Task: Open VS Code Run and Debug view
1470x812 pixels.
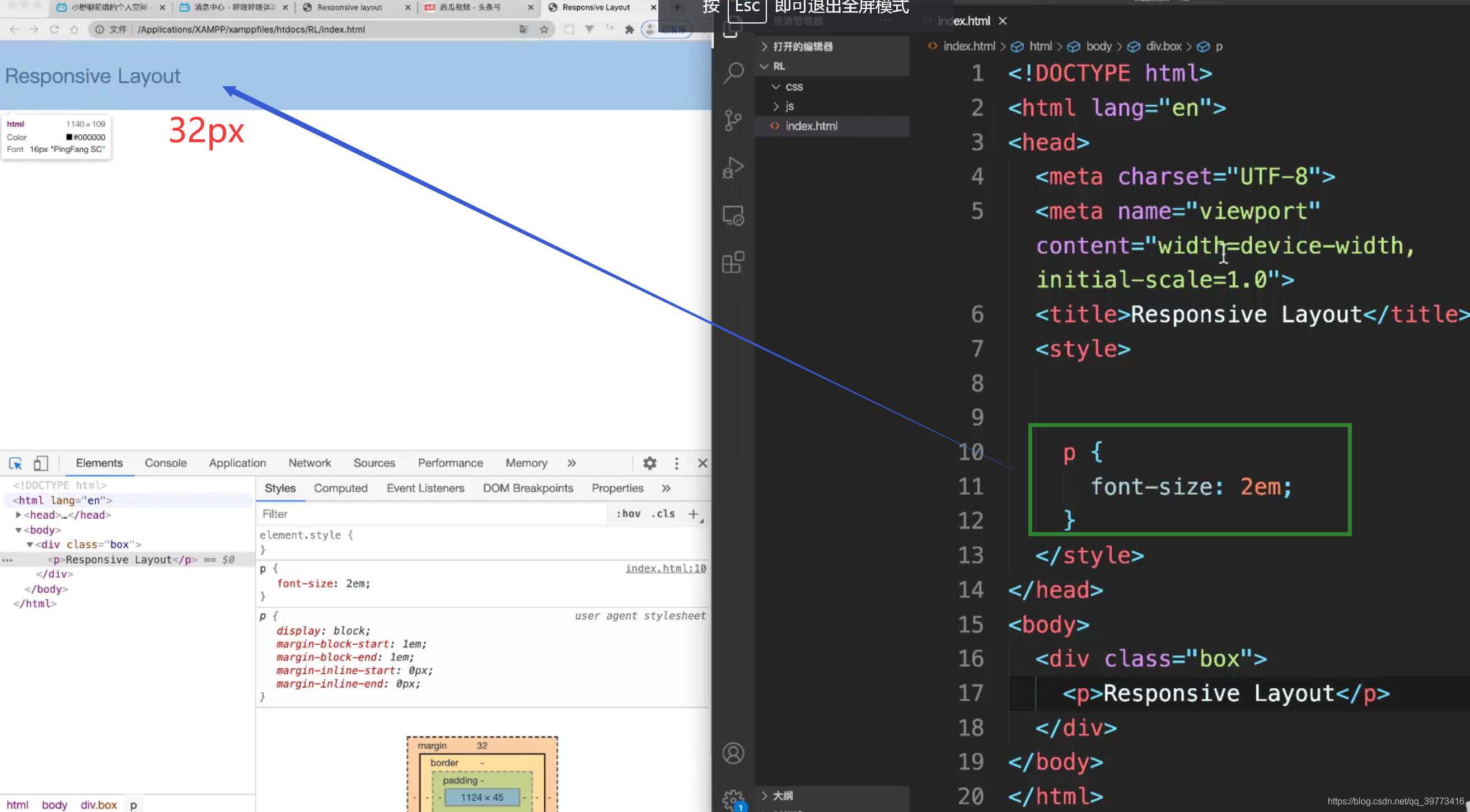Action: [733, 167]
